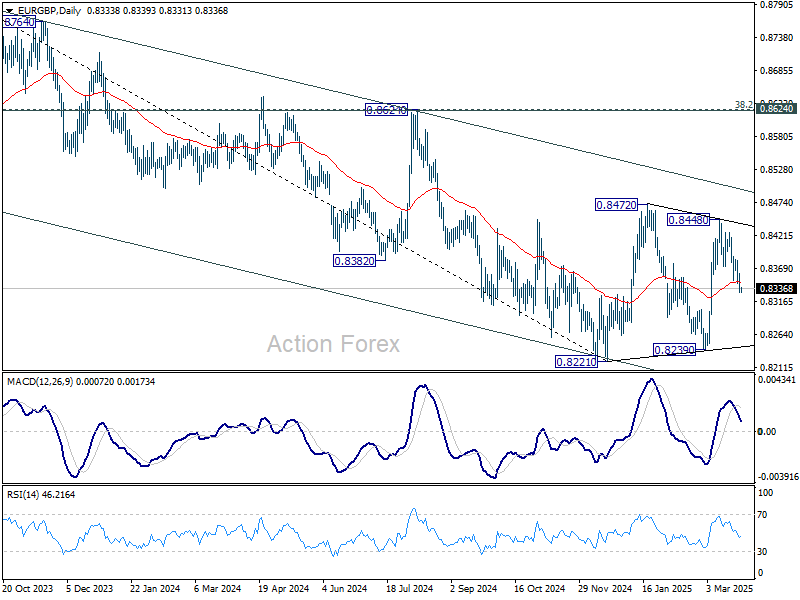The height and width of the screenshot is (600, 800).
Task: Select the 18 Jul 2024 date marker
Action: [x=409, y=588]
